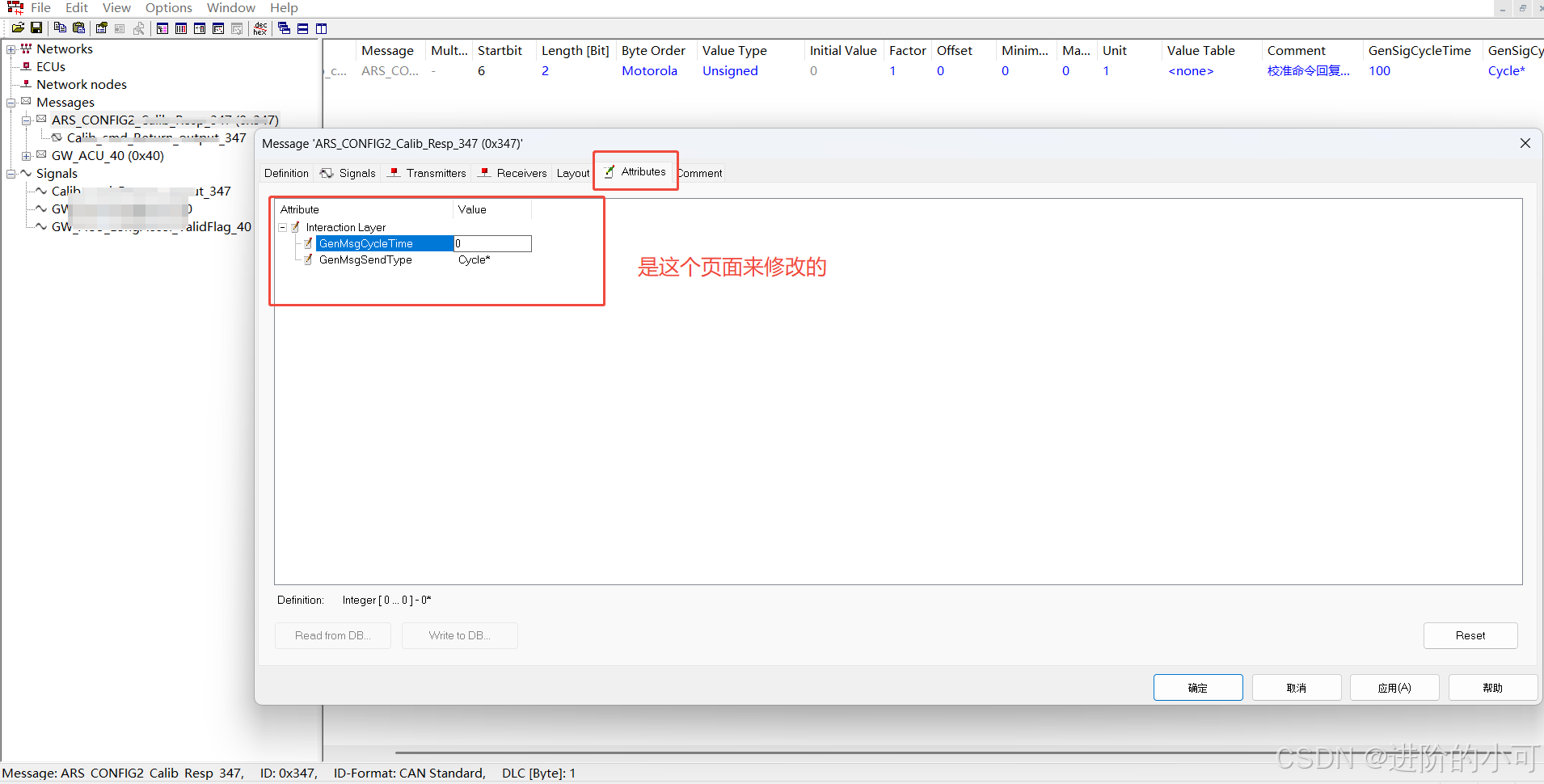Viewport: 1544px width, 784px height.
Task: Open the Window menu
Action: pyautogui.click(x=231, y=7)
